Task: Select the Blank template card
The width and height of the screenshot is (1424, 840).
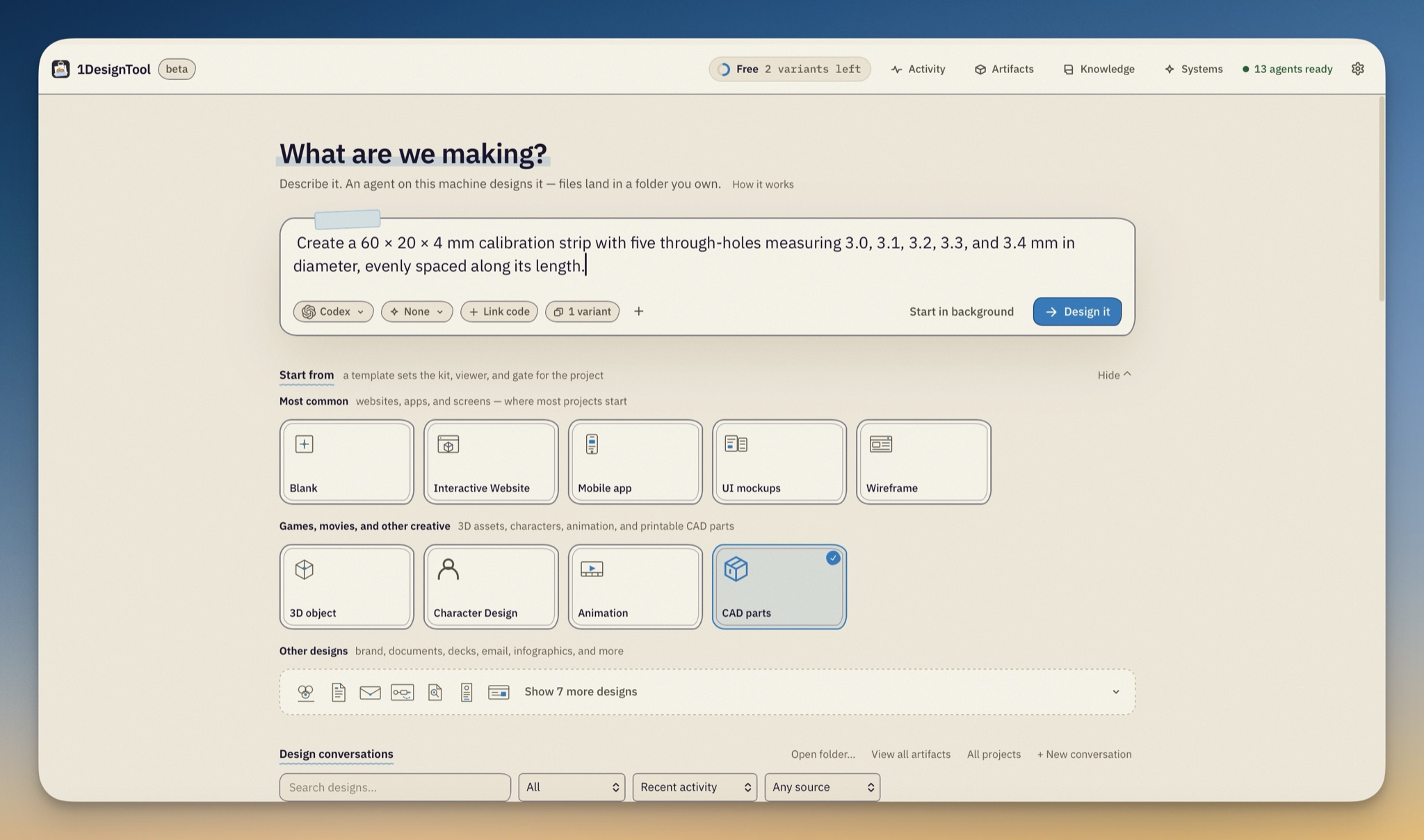Action: [346, 462]
